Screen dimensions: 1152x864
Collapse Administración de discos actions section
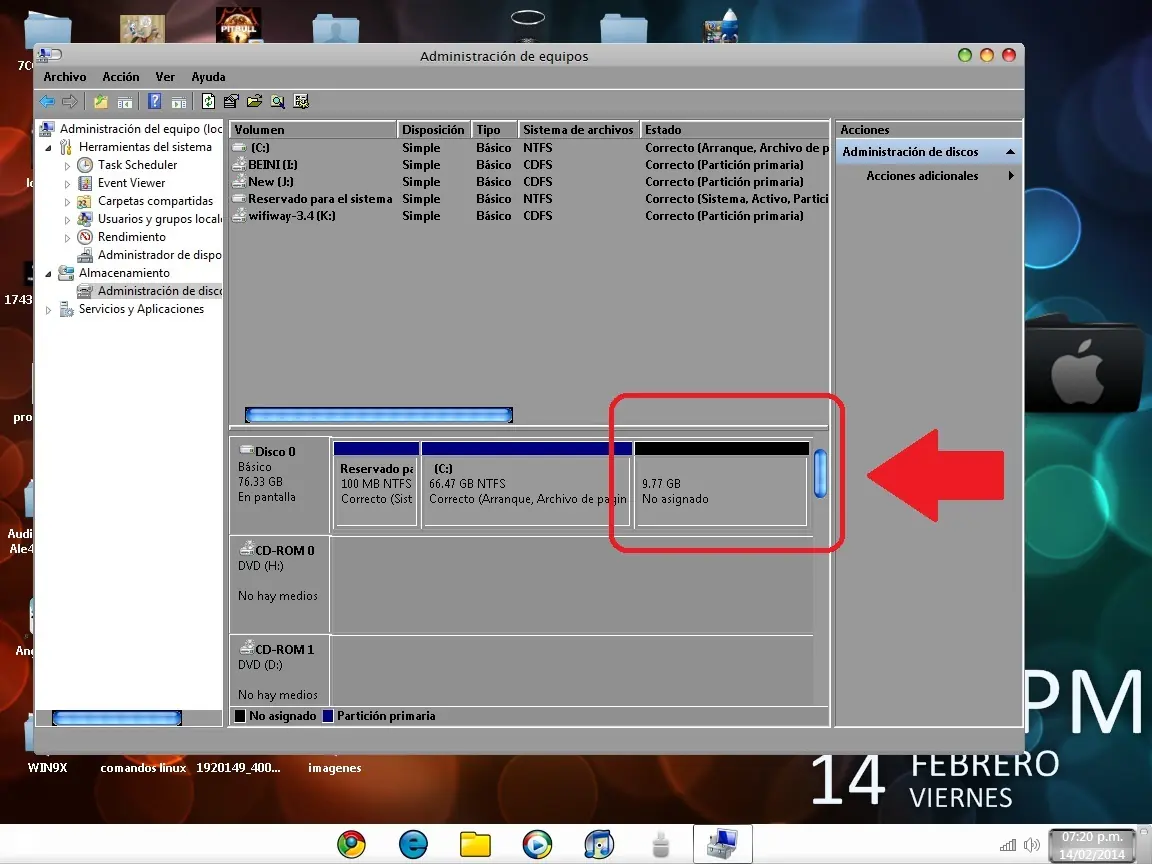tap(1010, 151)
